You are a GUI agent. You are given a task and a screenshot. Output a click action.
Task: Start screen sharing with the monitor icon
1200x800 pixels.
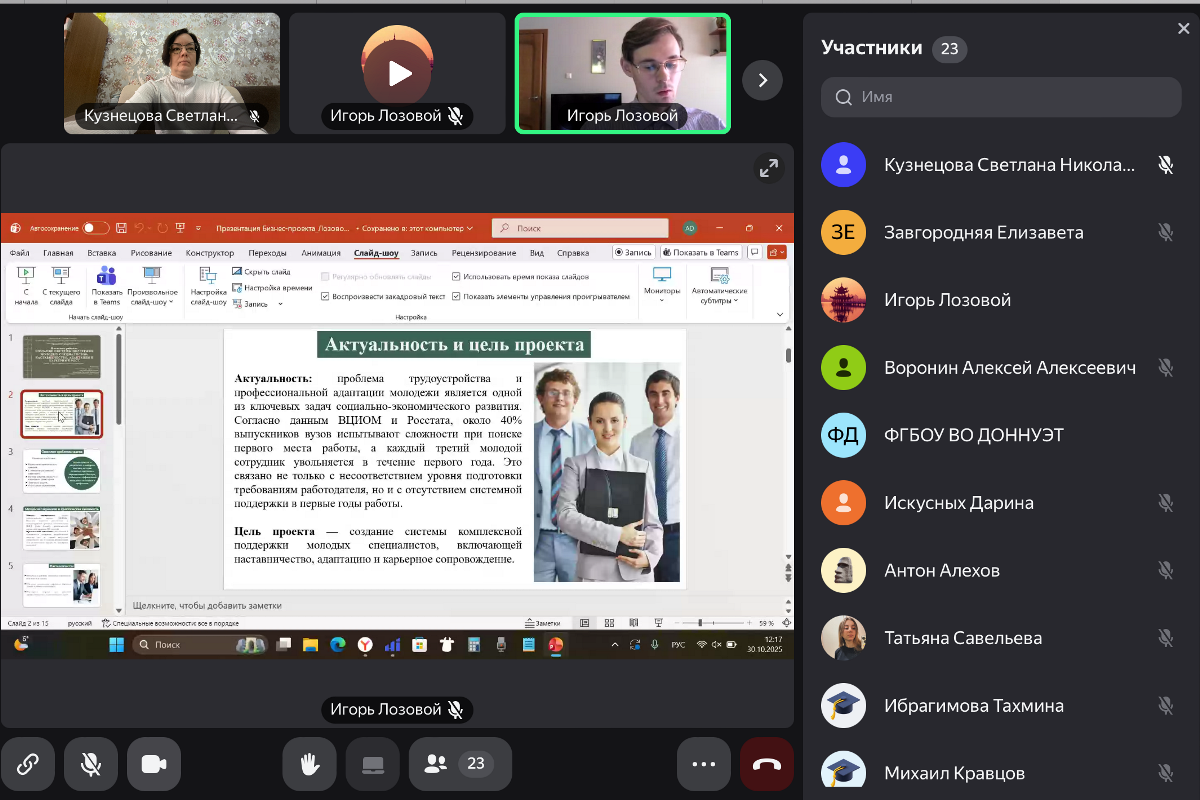[x=373, y=765]
